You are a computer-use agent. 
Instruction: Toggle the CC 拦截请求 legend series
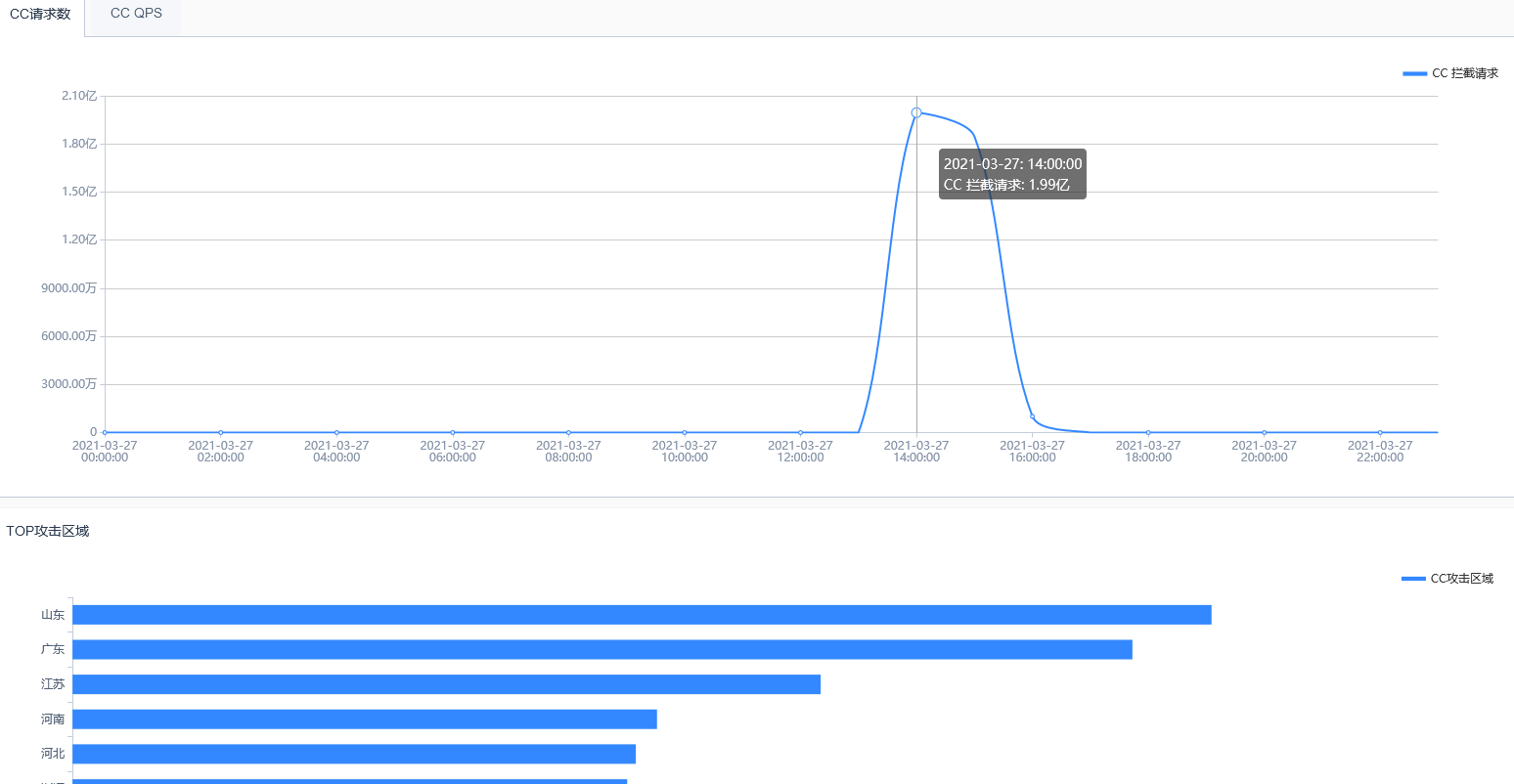pos(1449,73)
